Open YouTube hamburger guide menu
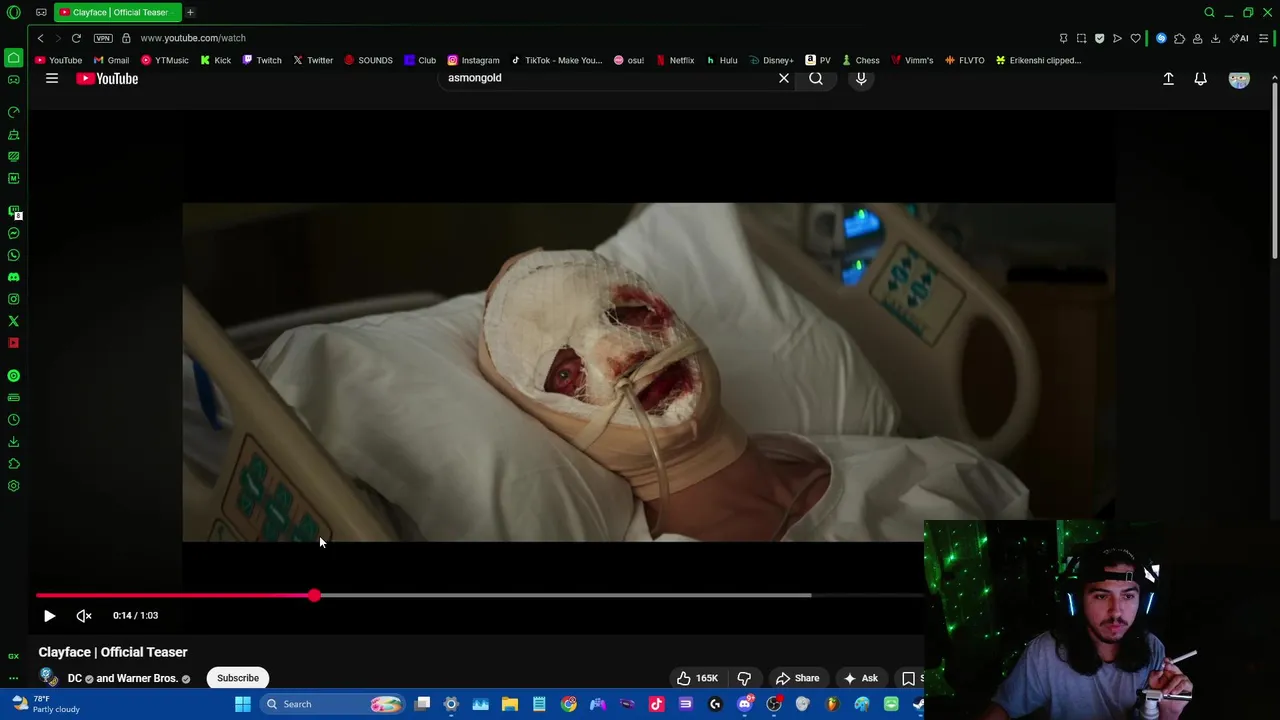The image size is (1280, 720). (x=52, y=78)
